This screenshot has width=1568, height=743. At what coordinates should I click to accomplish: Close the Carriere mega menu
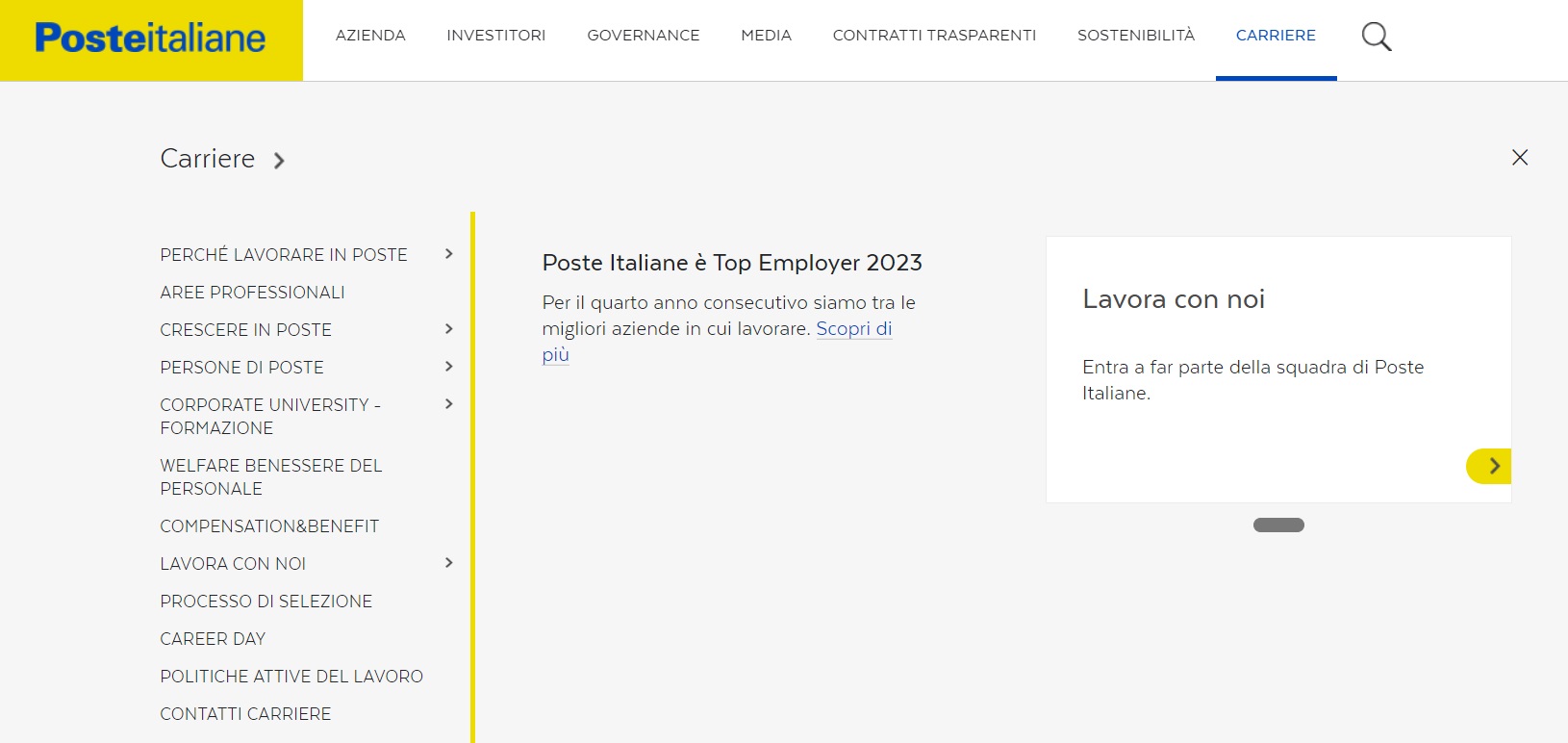coord(1520,157)
